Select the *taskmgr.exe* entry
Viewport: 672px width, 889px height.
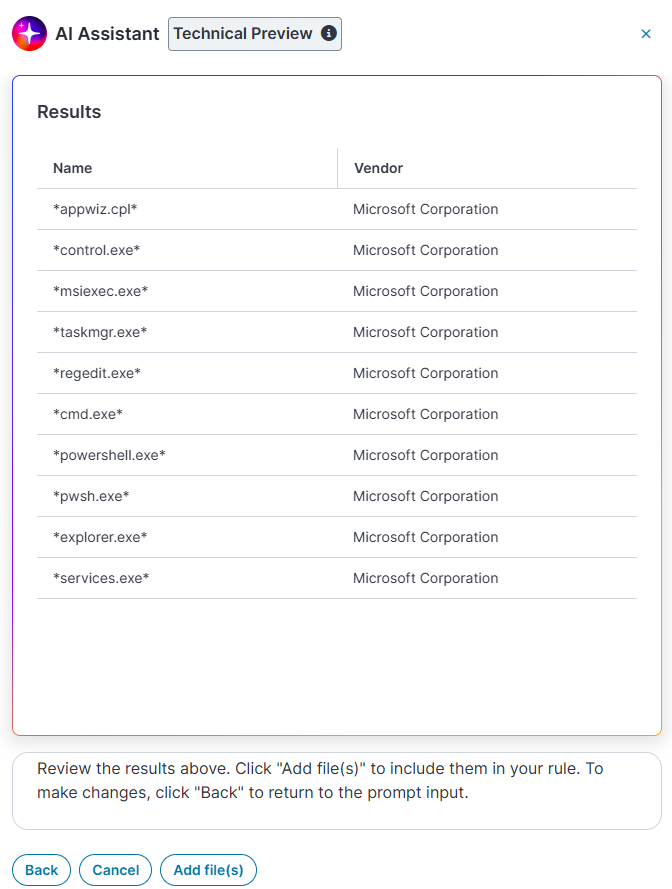click(x=337, y=332)
